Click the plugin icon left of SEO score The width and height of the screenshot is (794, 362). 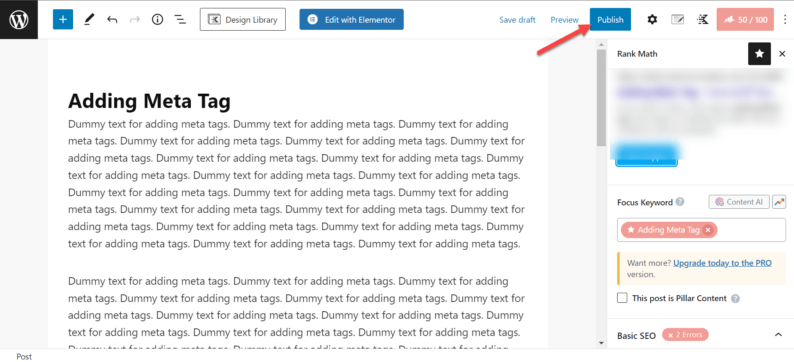(702, 20)
